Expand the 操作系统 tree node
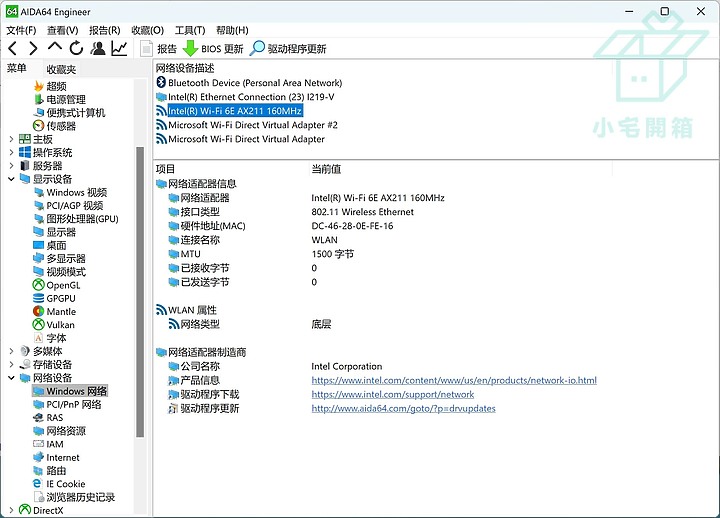The width and height of the screenshot is (720, 518). pos(11,152)
